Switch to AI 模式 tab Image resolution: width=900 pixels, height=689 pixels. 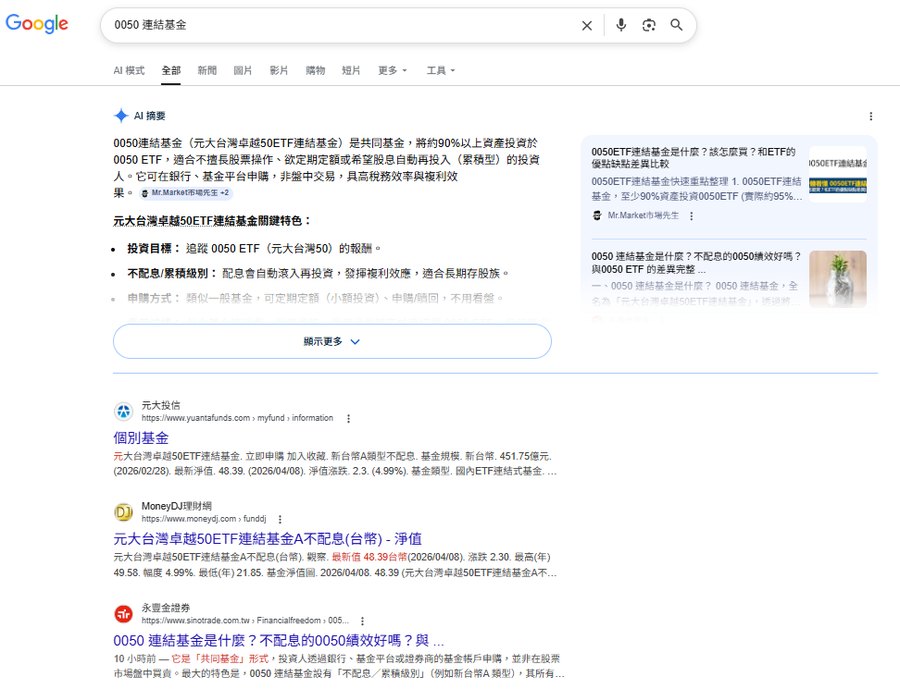[x=129, y=71]
